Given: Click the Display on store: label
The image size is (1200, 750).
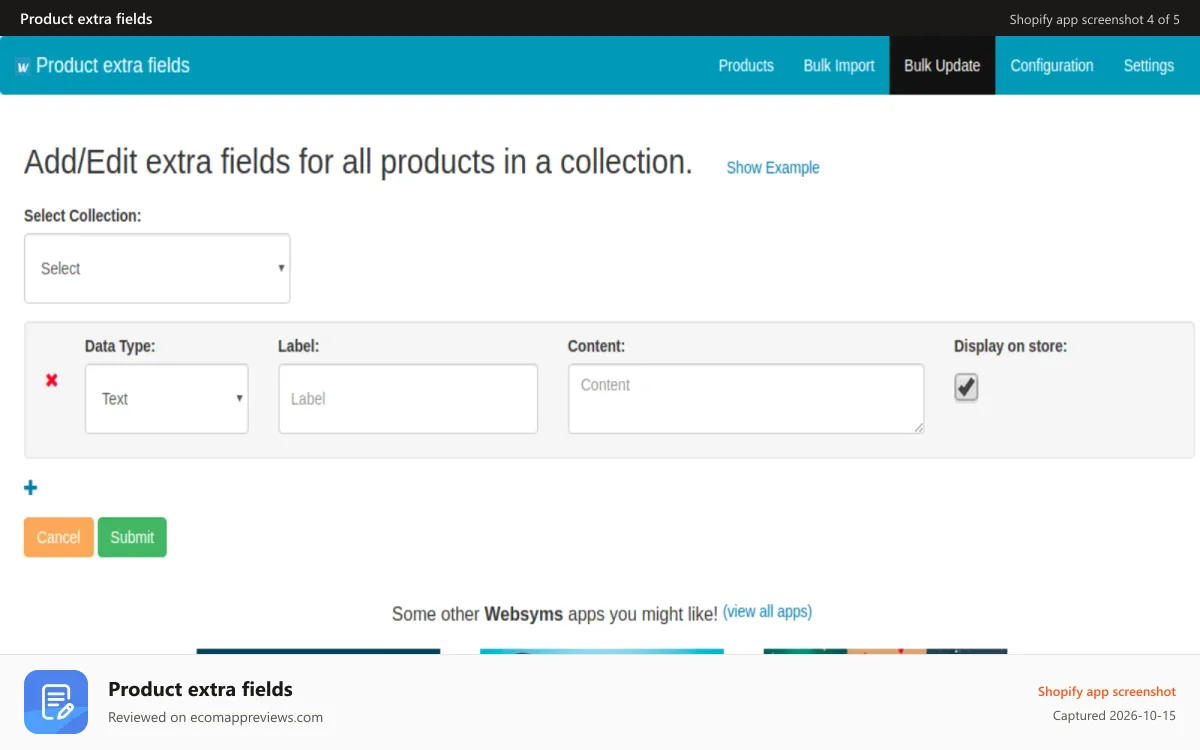Looking at the screenshot, I should pyautogui.click(x=1010, y=346).
